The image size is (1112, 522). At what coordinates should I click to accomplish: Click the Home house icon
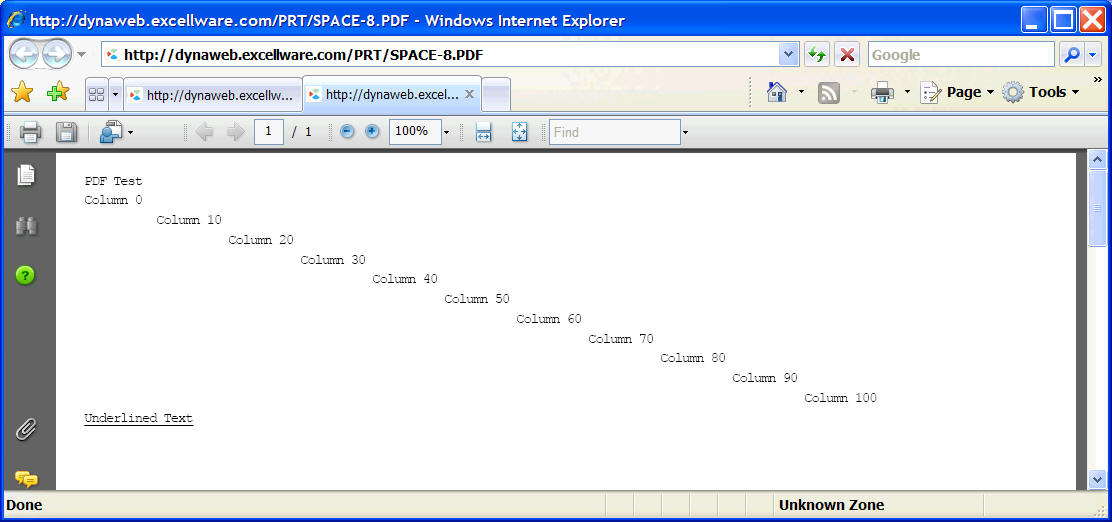tap(777, 92)
